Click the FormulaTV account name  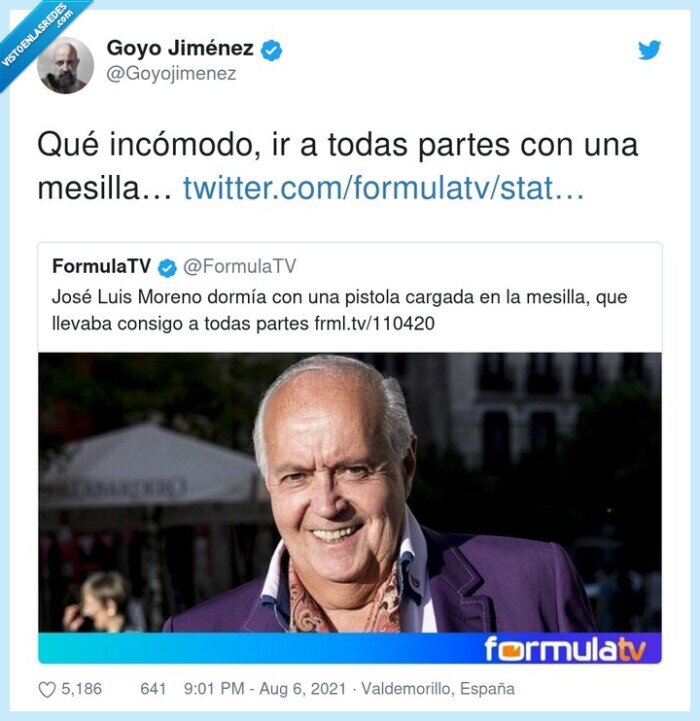pos(102,266)
